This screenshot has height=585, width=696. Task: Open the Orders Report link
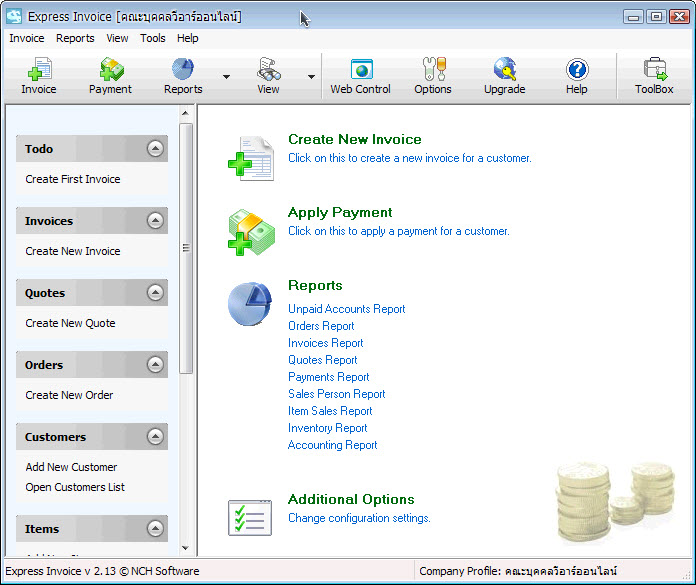click(x=321, y=326)
